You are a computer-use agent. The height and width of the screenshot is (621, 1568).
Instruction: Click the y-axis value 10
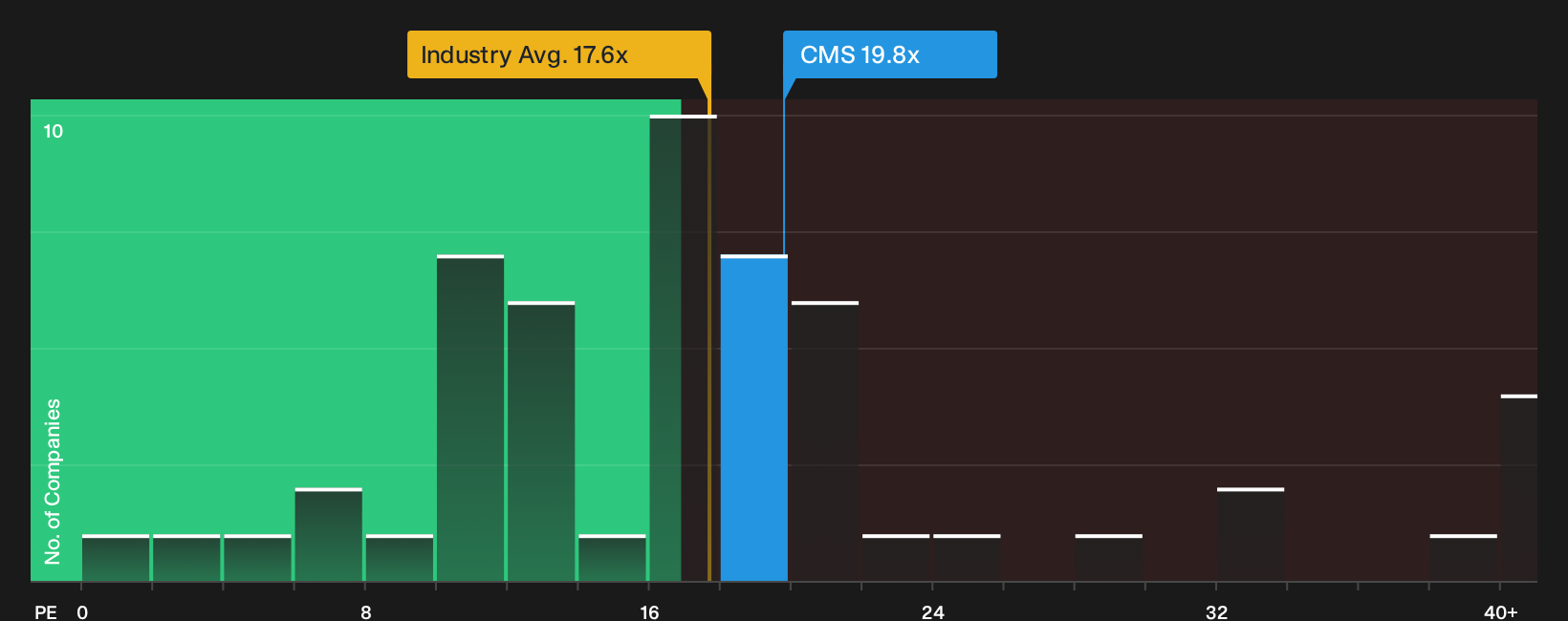(x=54, y=131)
